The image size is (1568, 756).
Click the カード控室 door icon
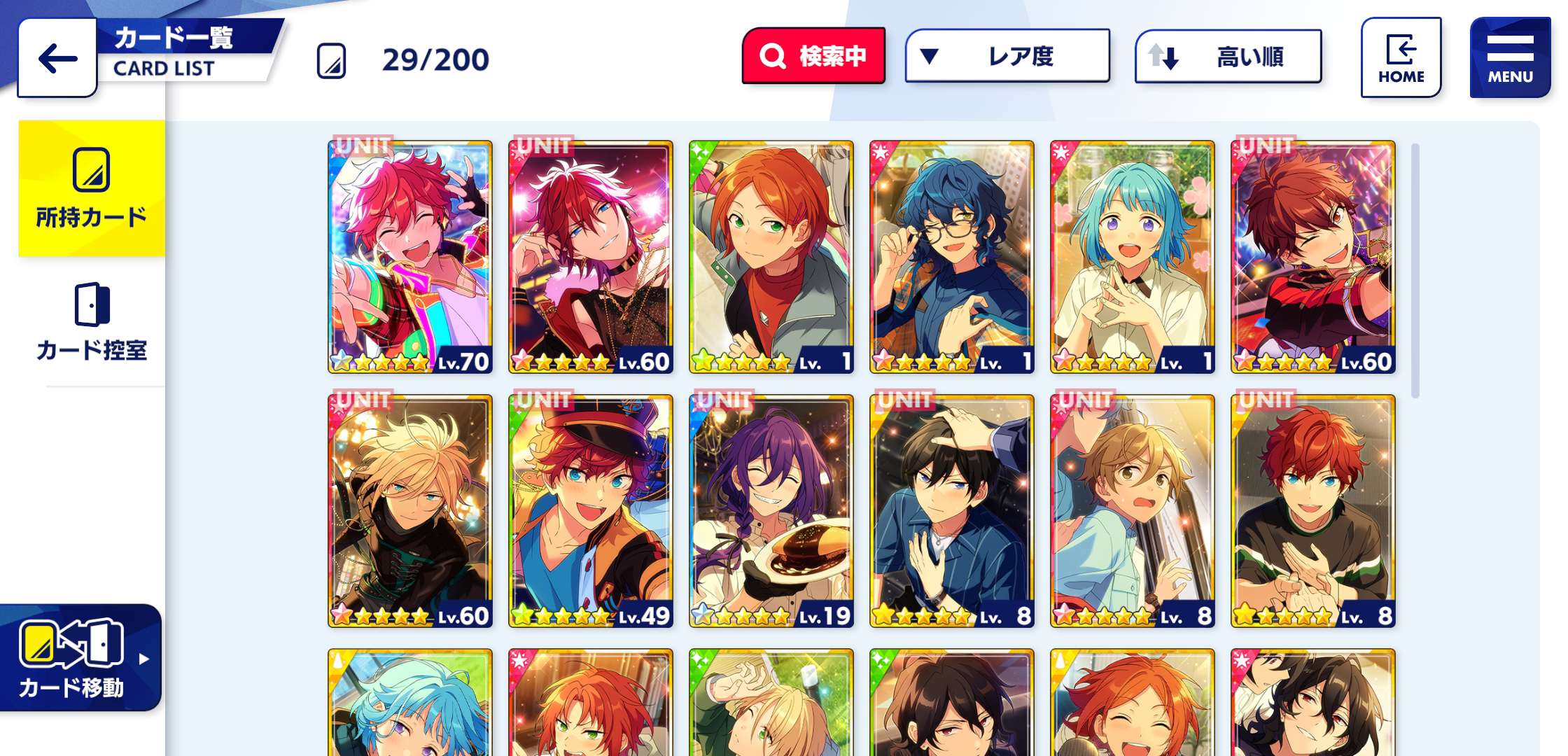point(92,304)
